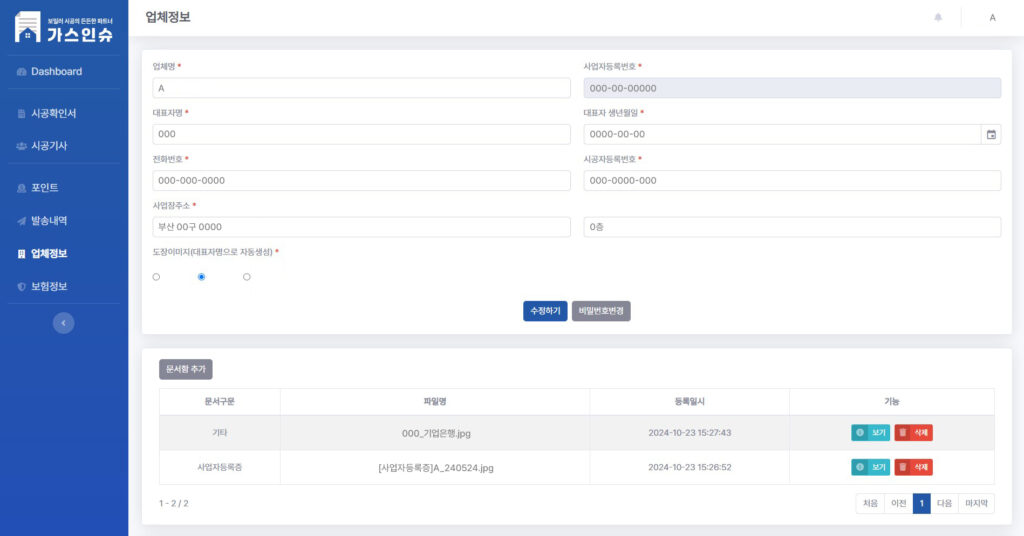Select the first 도장이미지 radio option
The image size is (1024, 536).
[x=156, y=277]
